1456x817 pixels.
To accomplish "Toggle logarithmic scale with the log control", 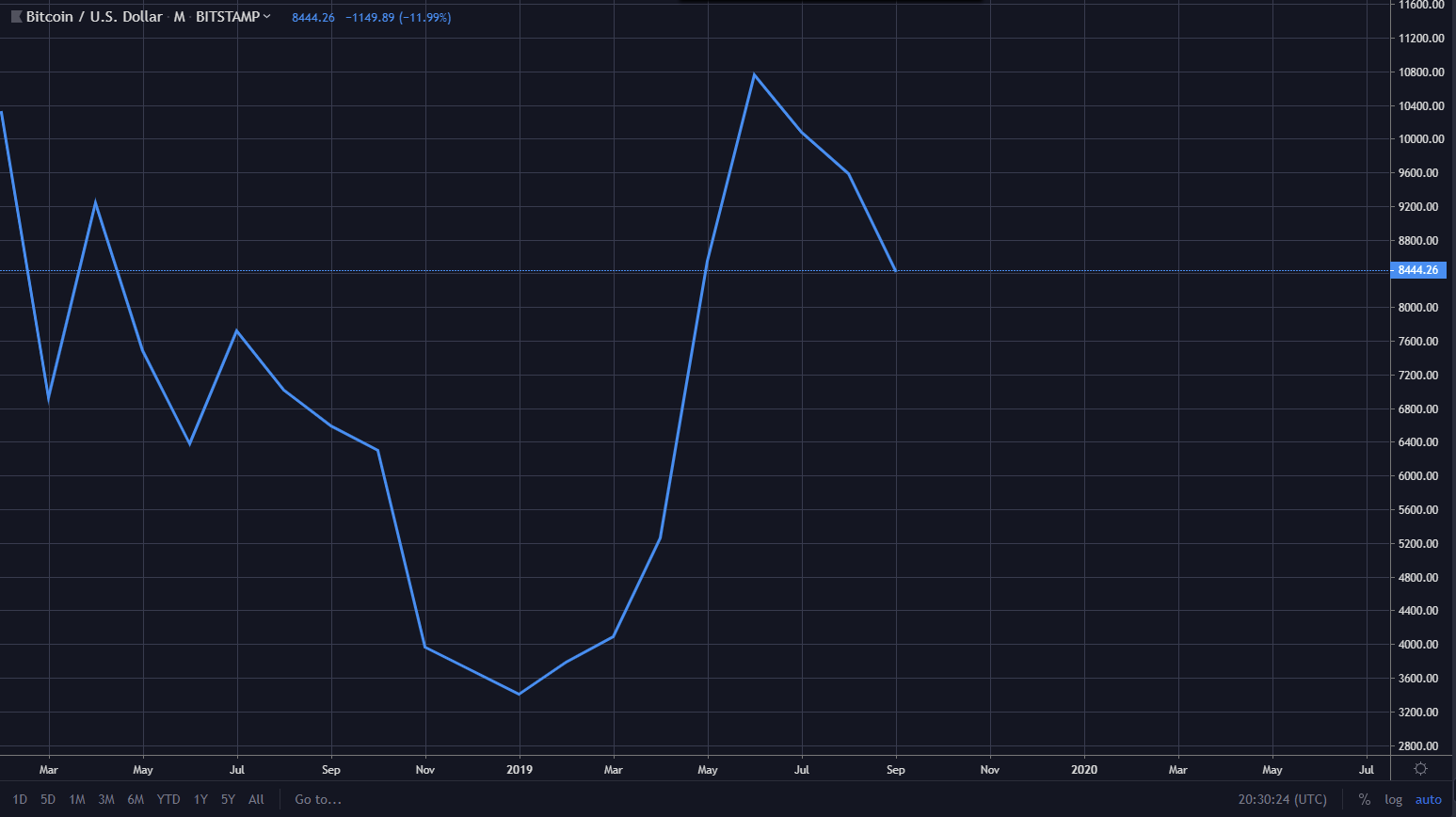I will tap(1393, 799).
